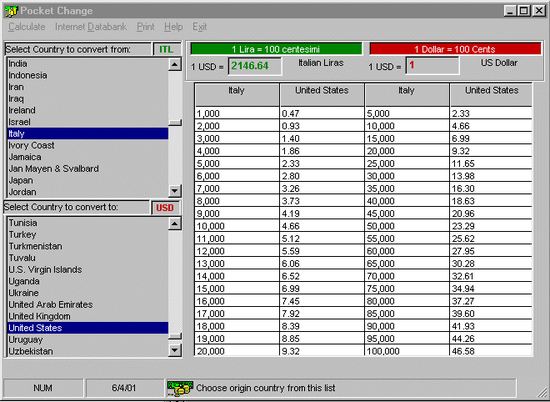Viewport: 550px width, 402px height.
Task: Click the 100,000 cell in the table
Action: [407, 351]
